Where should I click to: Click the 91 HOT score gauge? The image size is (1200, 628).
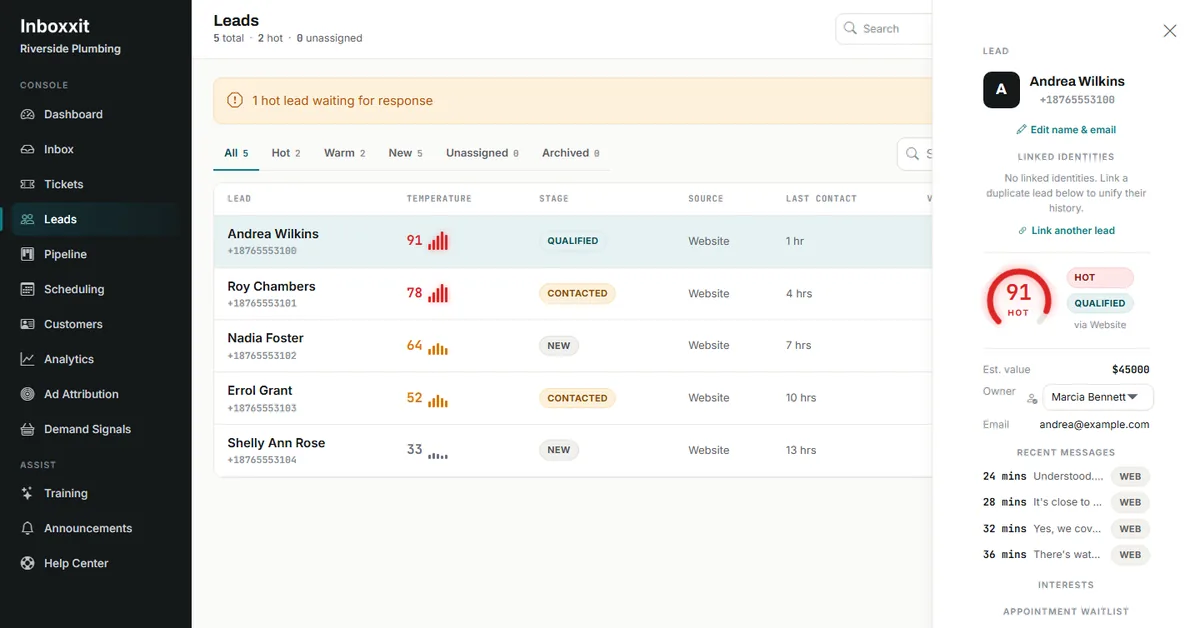coord(1018,297)
